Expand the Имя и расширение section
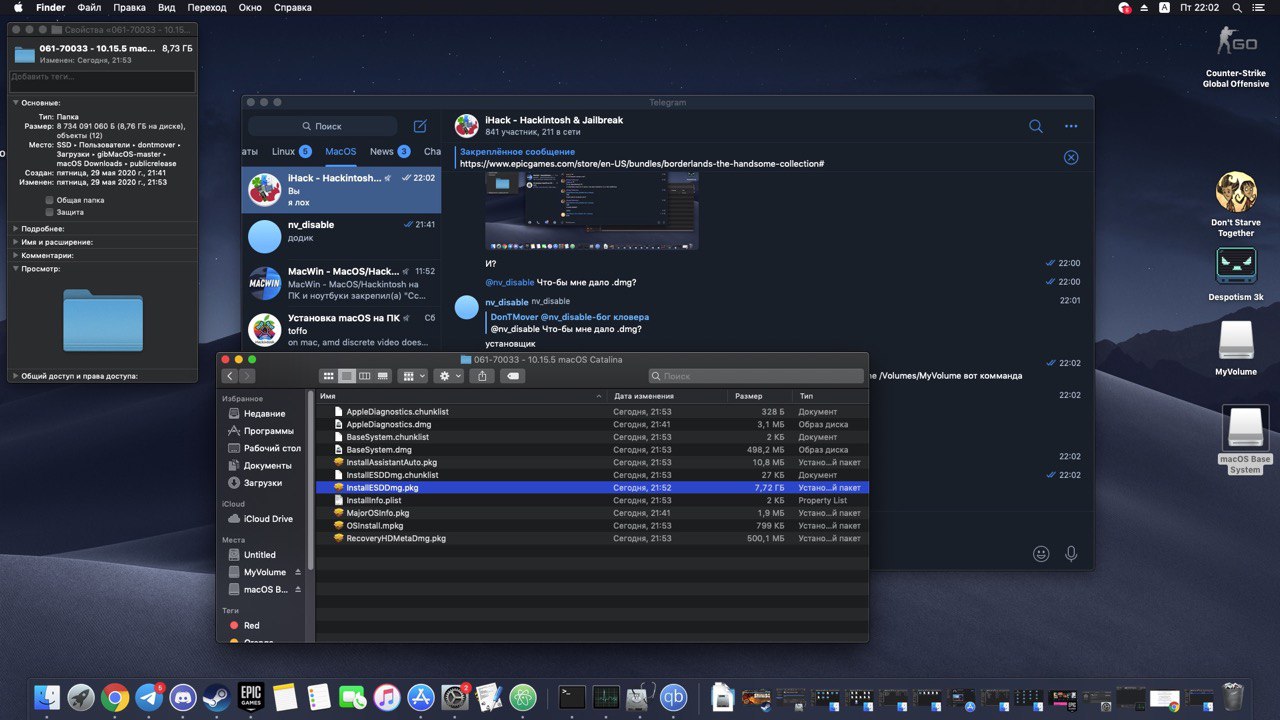Image resolution: width=1280 pixels, height=720 pixels. pos(15,242)
